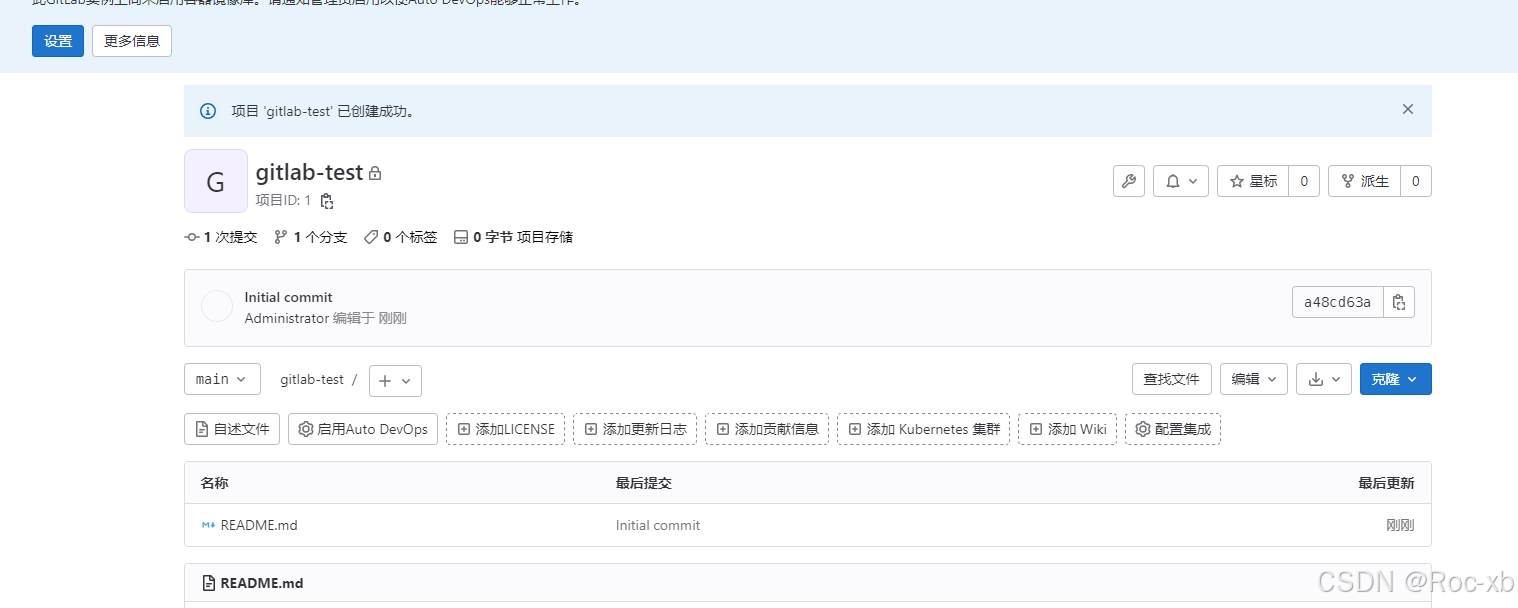1518x608 pixels.
Task: Click the 查找文件 button
Action: 1172,379
